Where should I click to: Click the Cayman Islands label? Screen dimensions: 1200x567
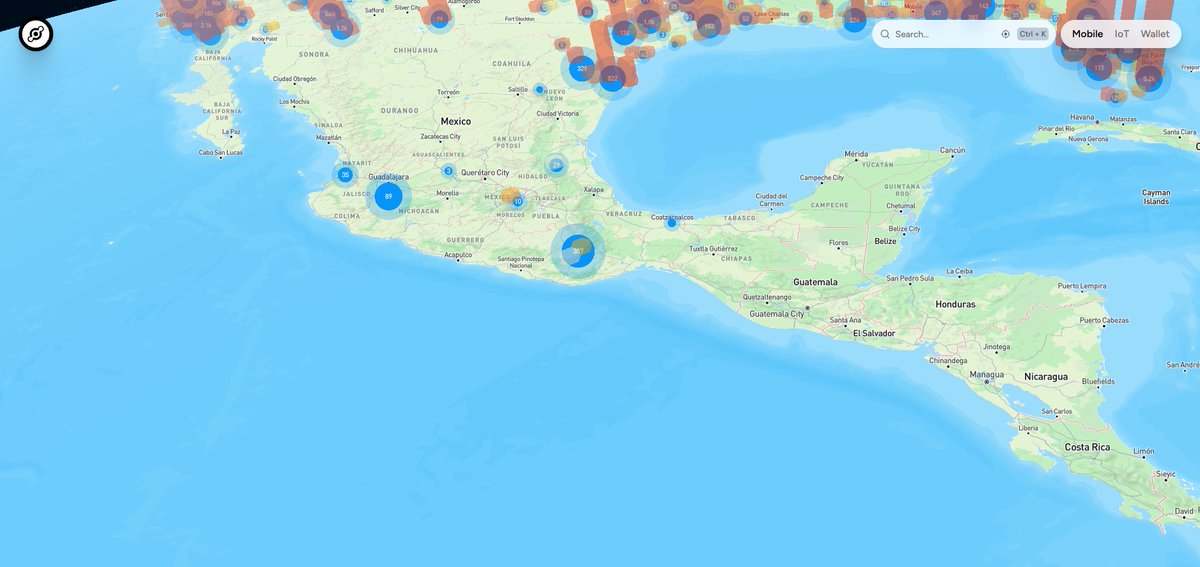coord(1155,197)
